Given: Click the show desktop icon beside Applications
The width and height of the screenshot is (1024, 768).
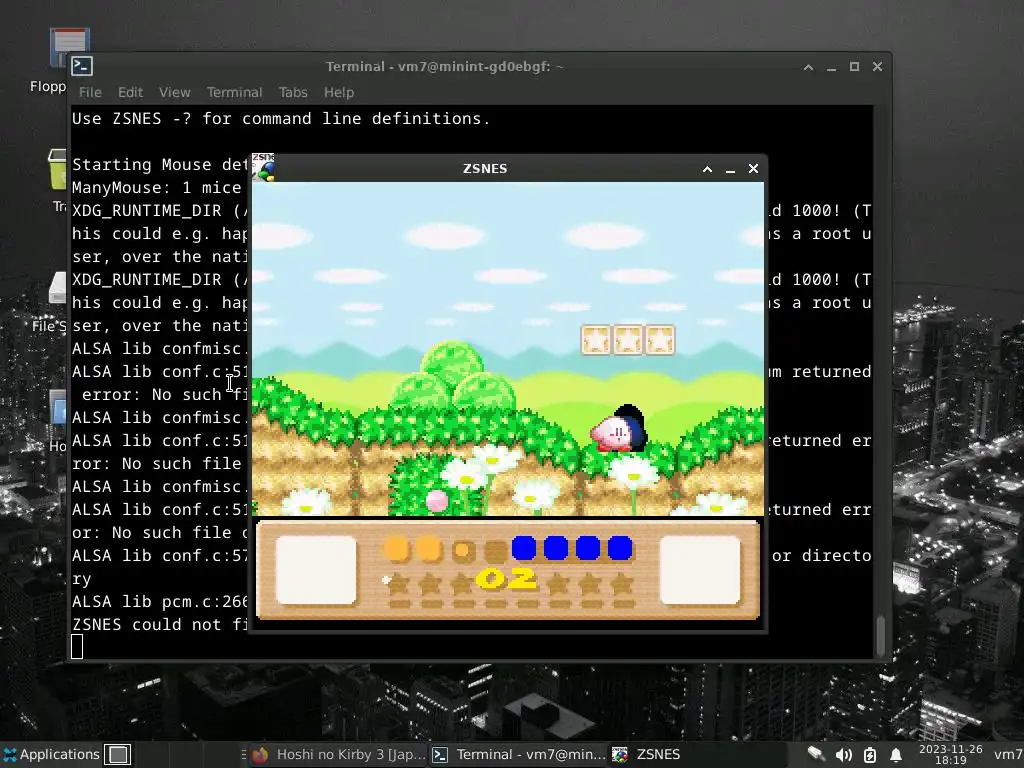Looking at the screenshot, I should point(118,754).
